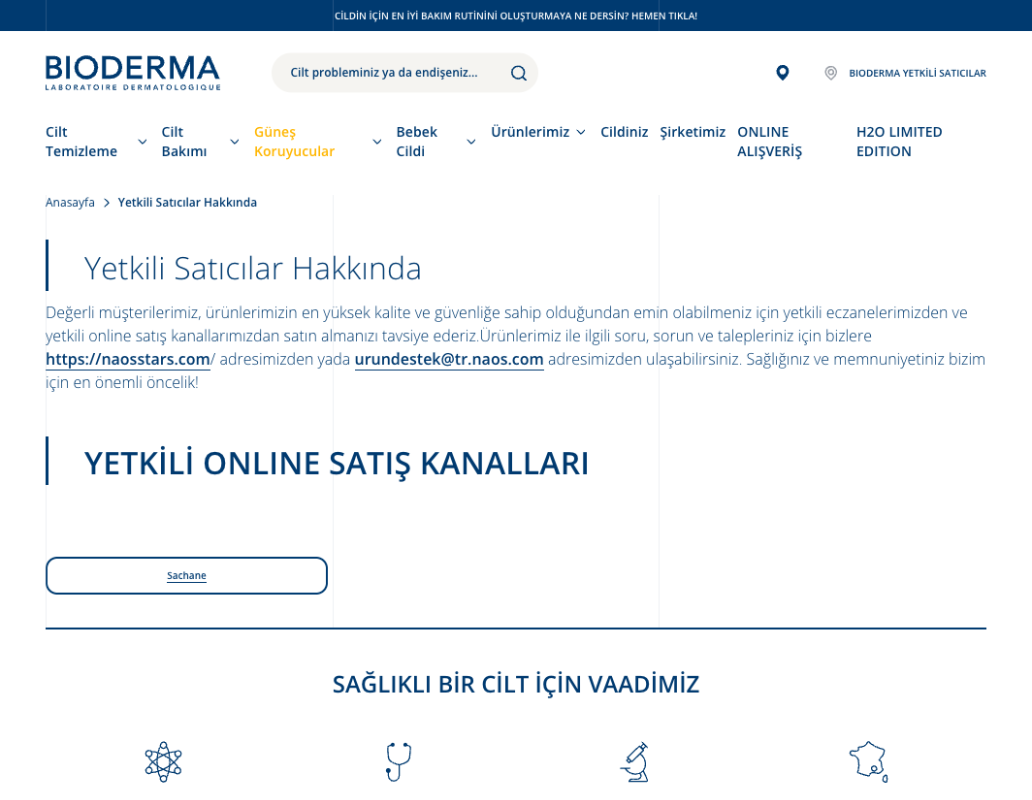The width and height of the screenshot is (1032, 800).
Task: Expand the Ürünlerimiz chevron
Action: pyautogui.click(x=581, y=132)
